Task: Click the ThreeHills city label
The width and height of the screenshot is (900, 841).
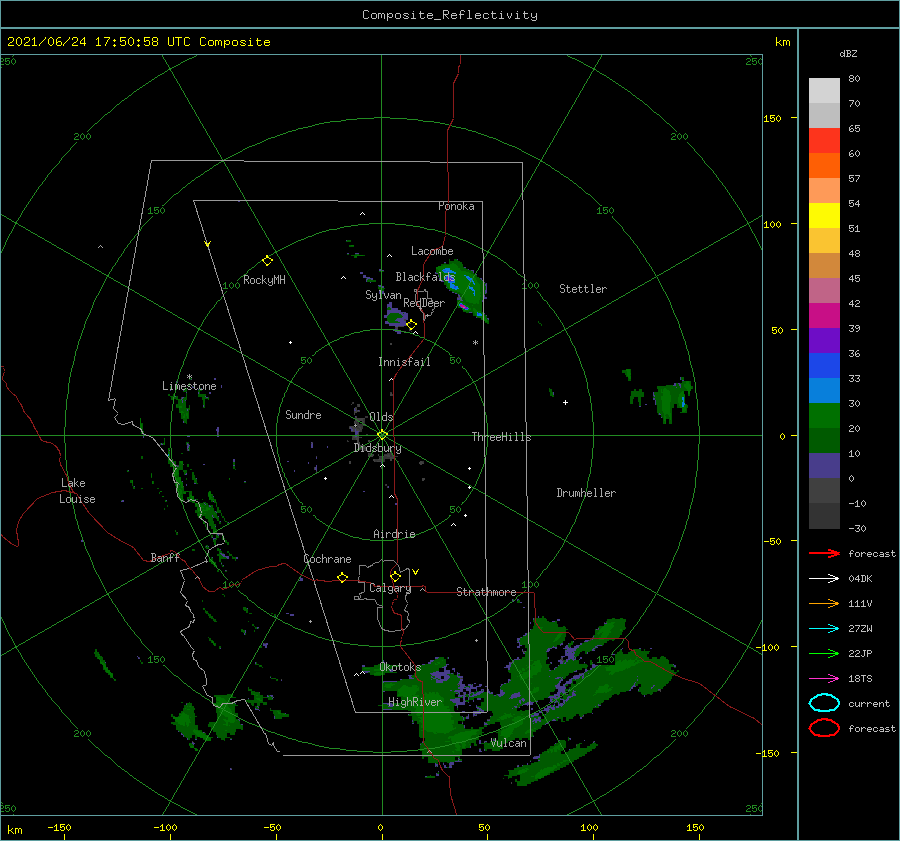Action: coord(502,437)
